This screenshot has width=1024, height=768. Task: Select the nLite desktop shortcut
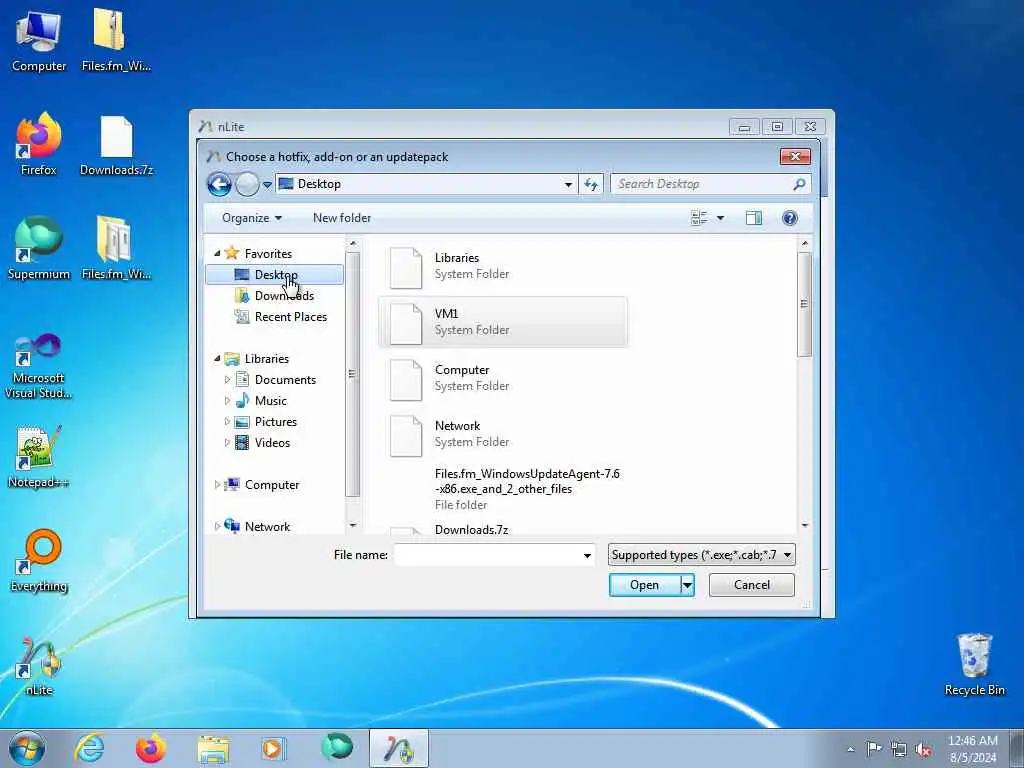[39, 665]
